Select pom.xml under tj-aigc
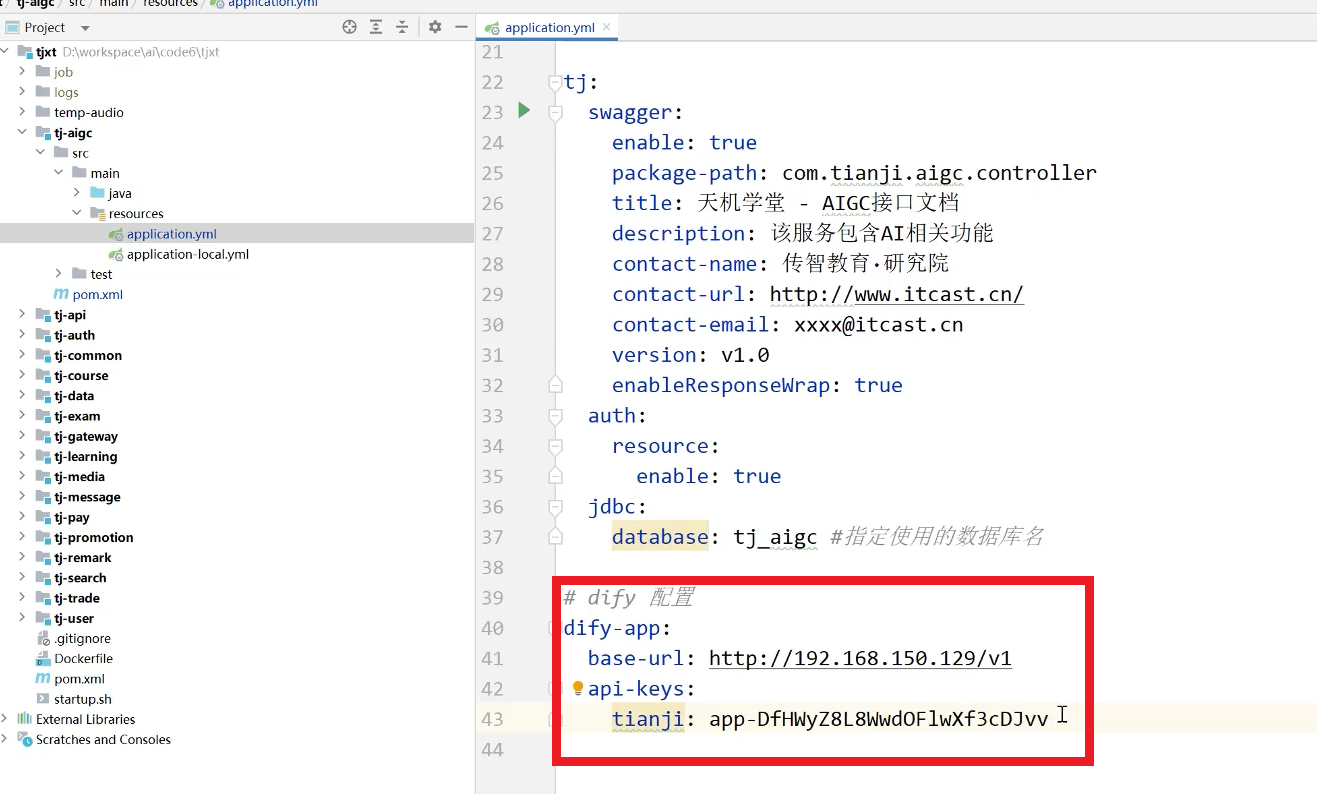Viewport: 1317px width, 794px height. pyautogui.click(x=97, y=294)
